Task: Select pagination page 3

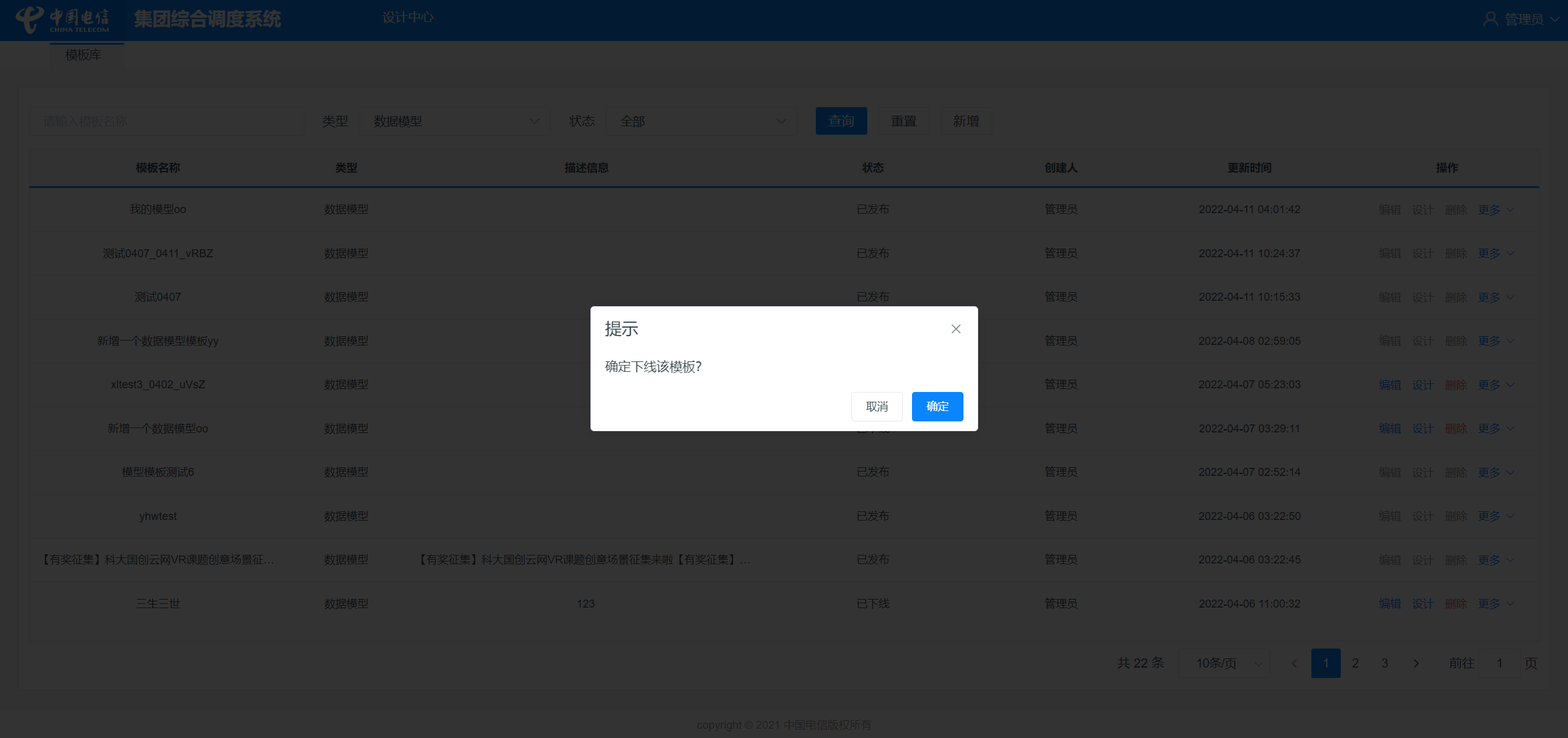Action: (x=1385, y=663)
